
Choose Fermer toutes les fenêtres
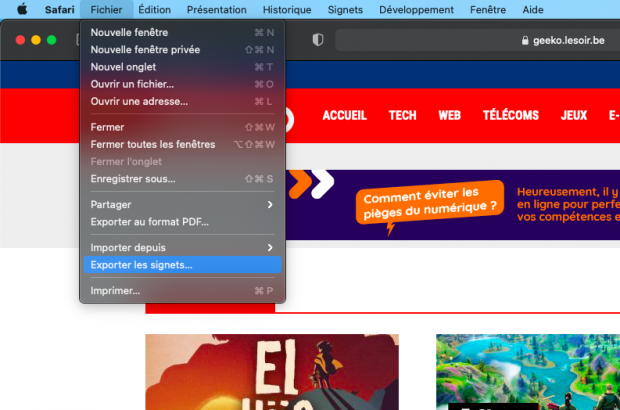point(182,144)
